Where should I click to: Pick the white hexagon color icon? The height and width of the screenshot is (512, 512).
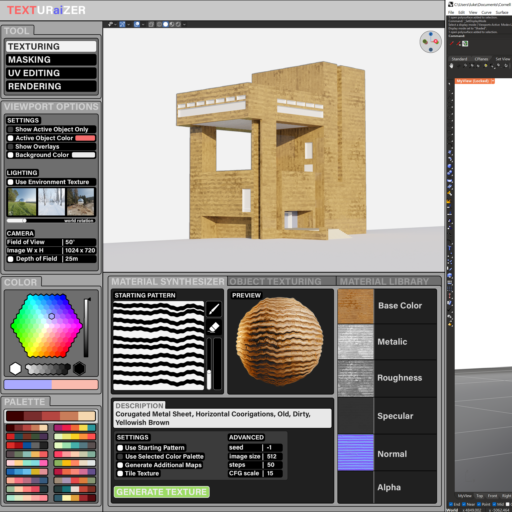pyautogui.click(x=15, y=369)
